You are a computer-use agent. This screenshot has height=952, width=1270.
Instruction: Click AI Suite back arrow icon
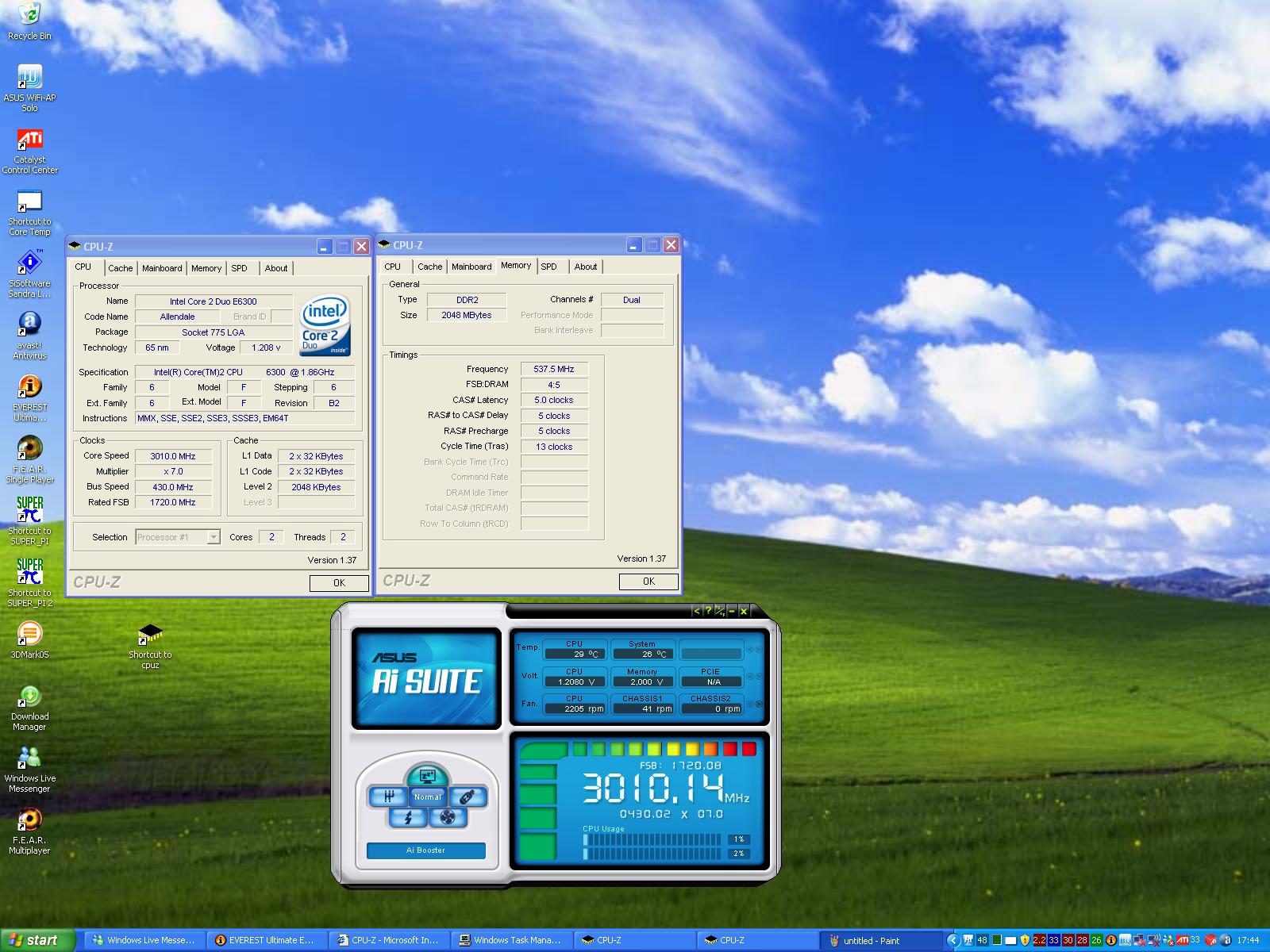696,610
